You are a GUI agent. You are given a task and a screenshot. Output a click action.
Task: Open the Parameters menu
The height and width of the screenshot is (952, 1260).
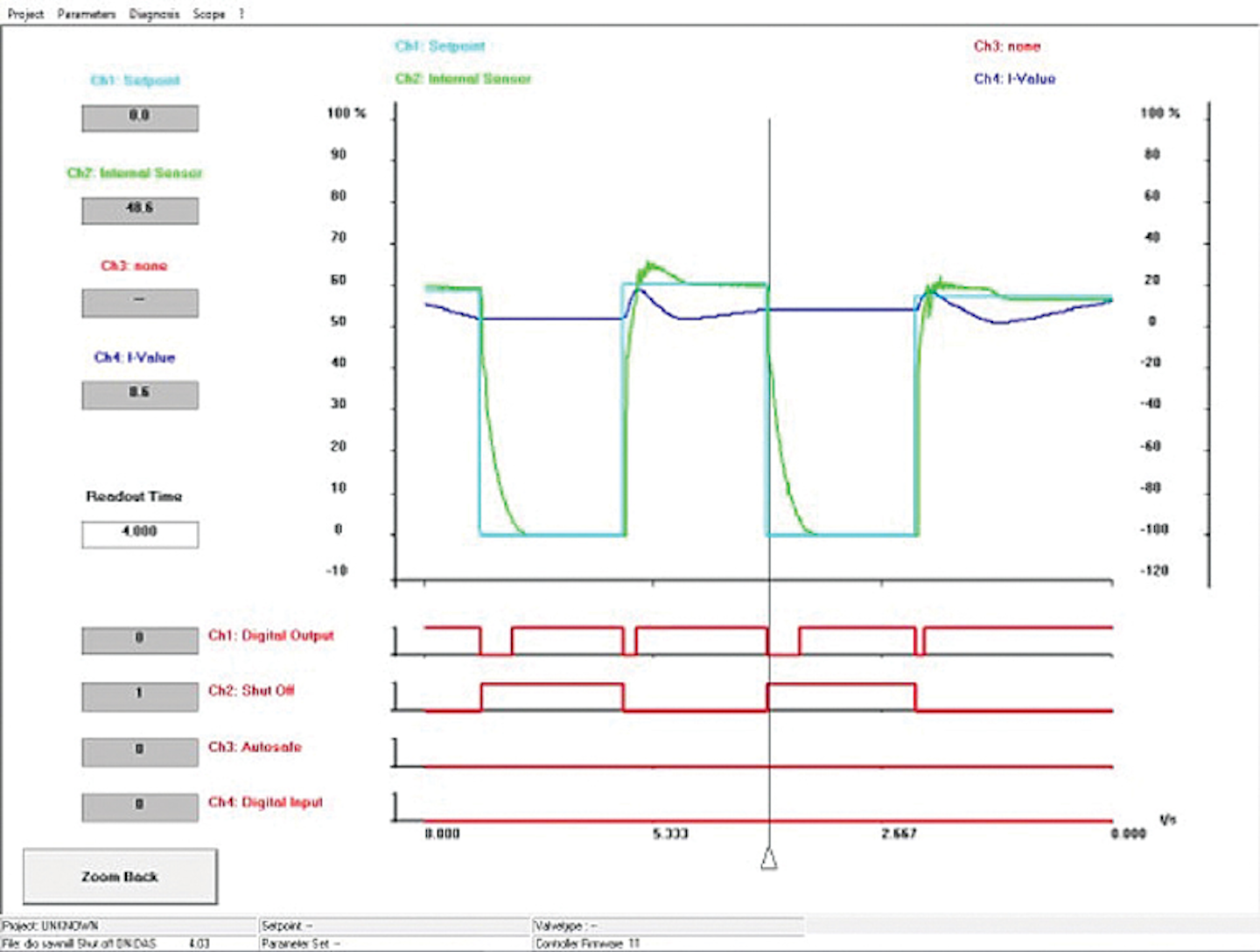tap(86, 14)
